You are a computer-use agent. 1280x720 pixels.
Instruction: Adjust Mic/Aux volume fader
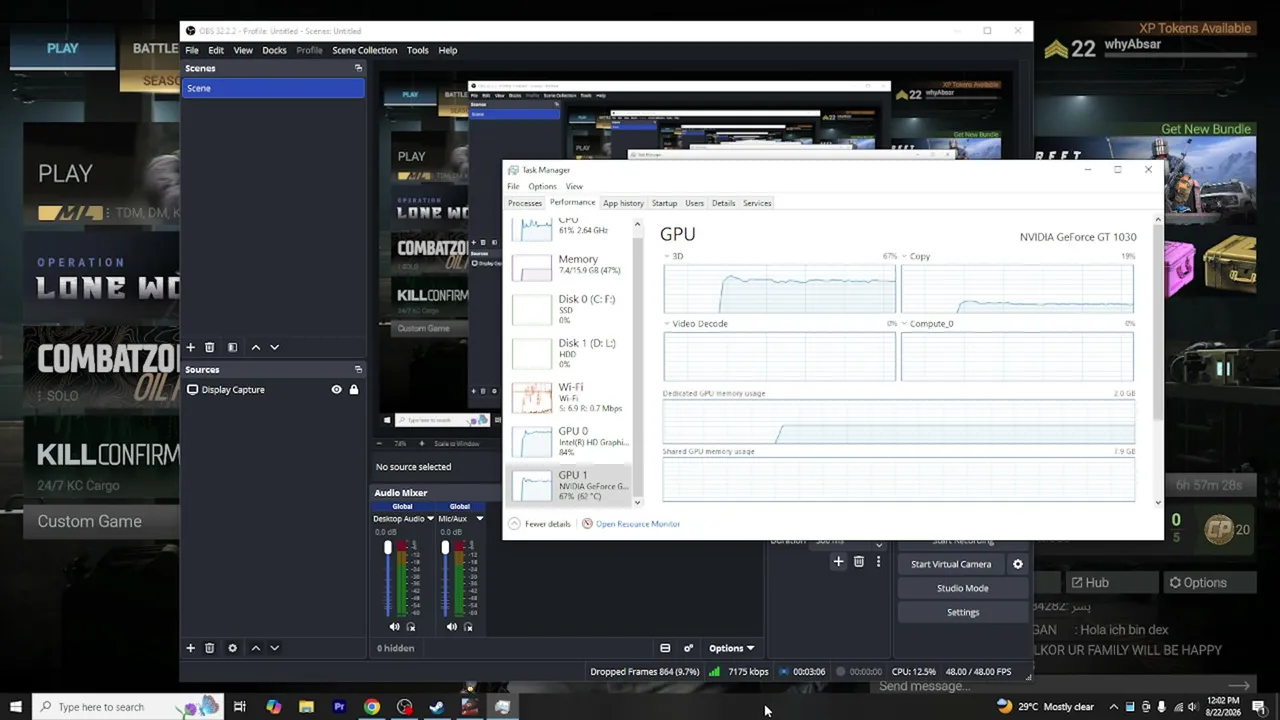point(445,547)
